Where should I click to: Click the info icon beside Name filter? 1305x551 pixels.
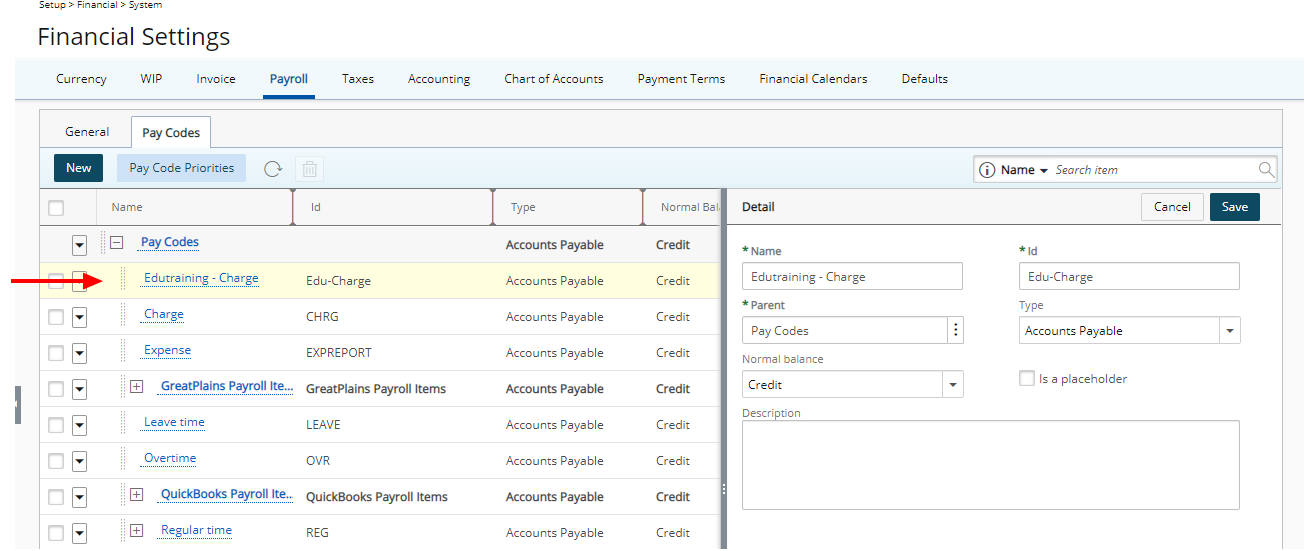click(x=987, y=170)
